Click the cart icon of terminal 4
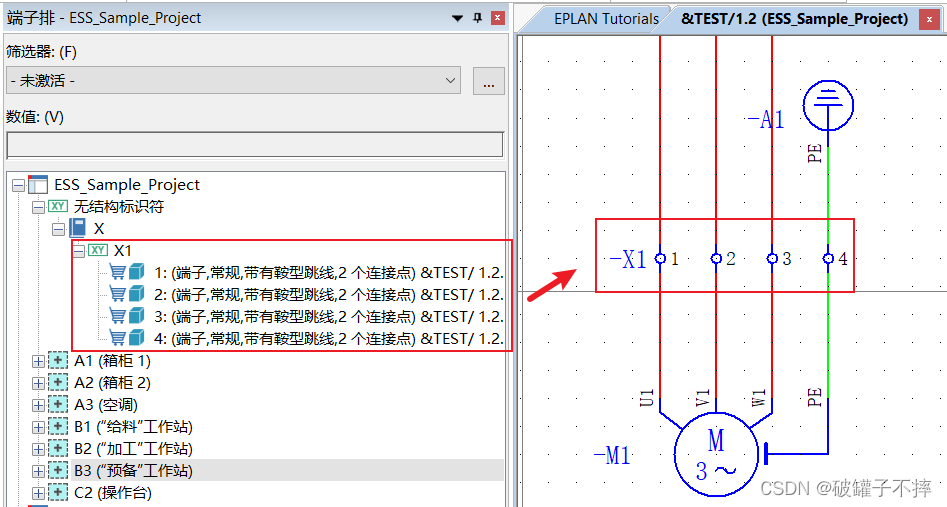The height and width of the screenshot is (507, 947). pos(118,338)
